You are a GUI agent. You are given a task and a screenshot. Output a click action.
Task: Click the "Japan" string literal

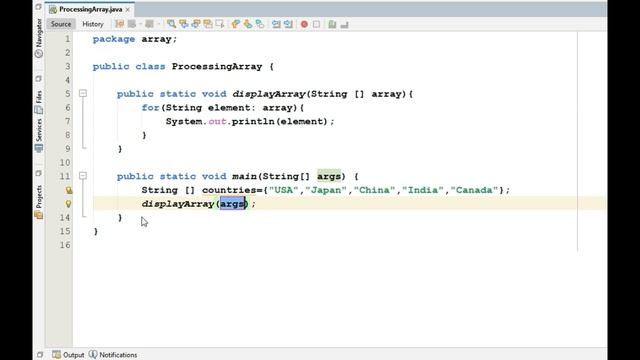pyautogui.click(x=326, y=190)
